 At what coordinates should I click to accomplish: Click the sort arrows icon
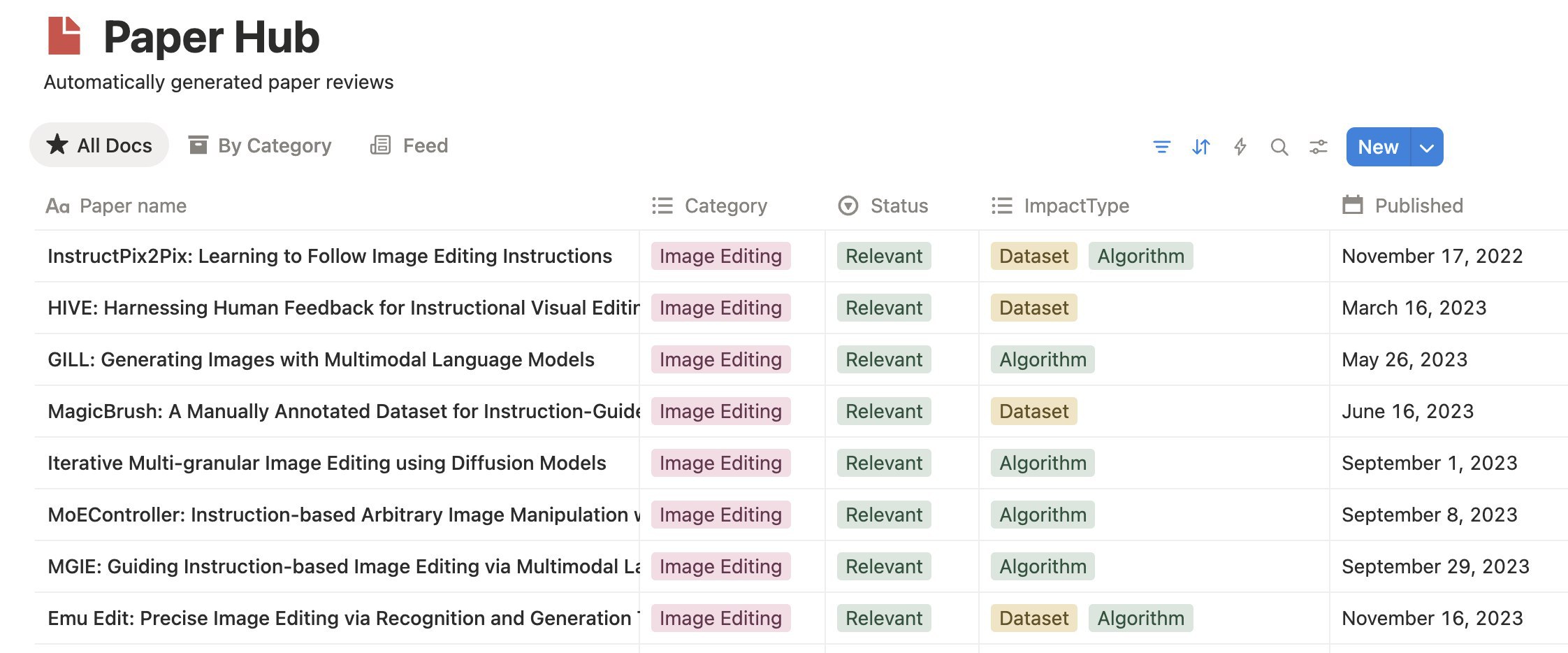(x=1200, y=147)
